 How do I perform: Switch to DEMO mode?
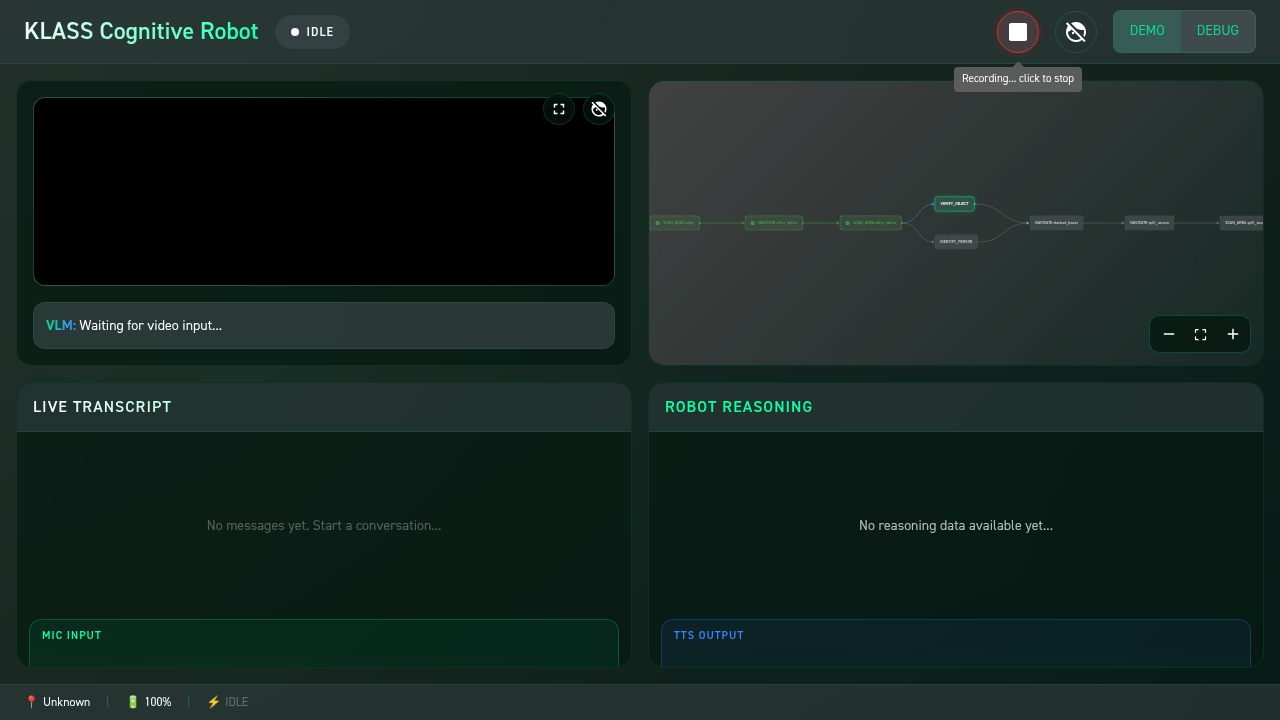(x=1147, y=31)
